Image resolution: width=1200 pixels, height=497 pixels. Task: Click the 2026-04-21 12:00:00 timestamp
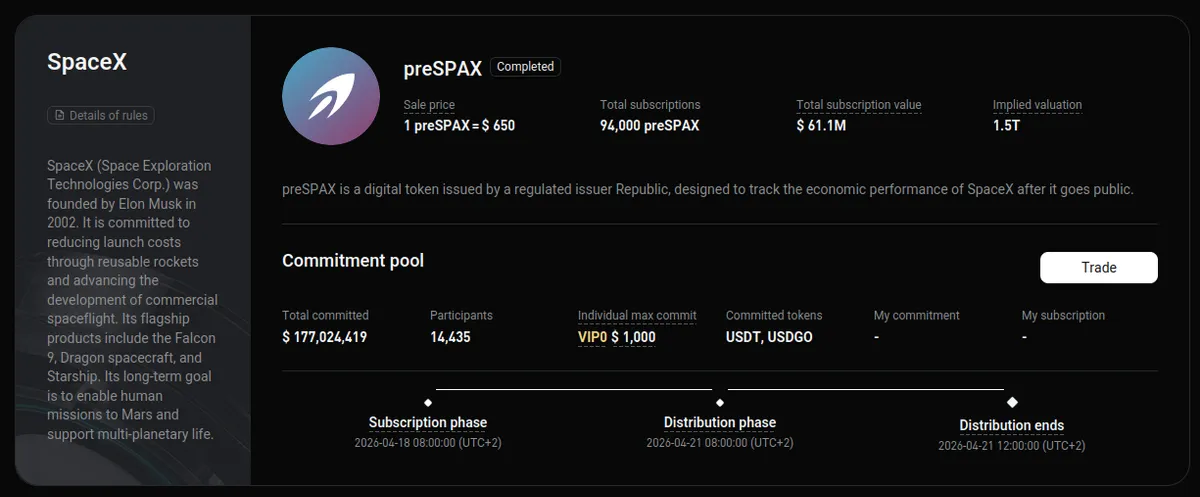tap(1012, 445)
